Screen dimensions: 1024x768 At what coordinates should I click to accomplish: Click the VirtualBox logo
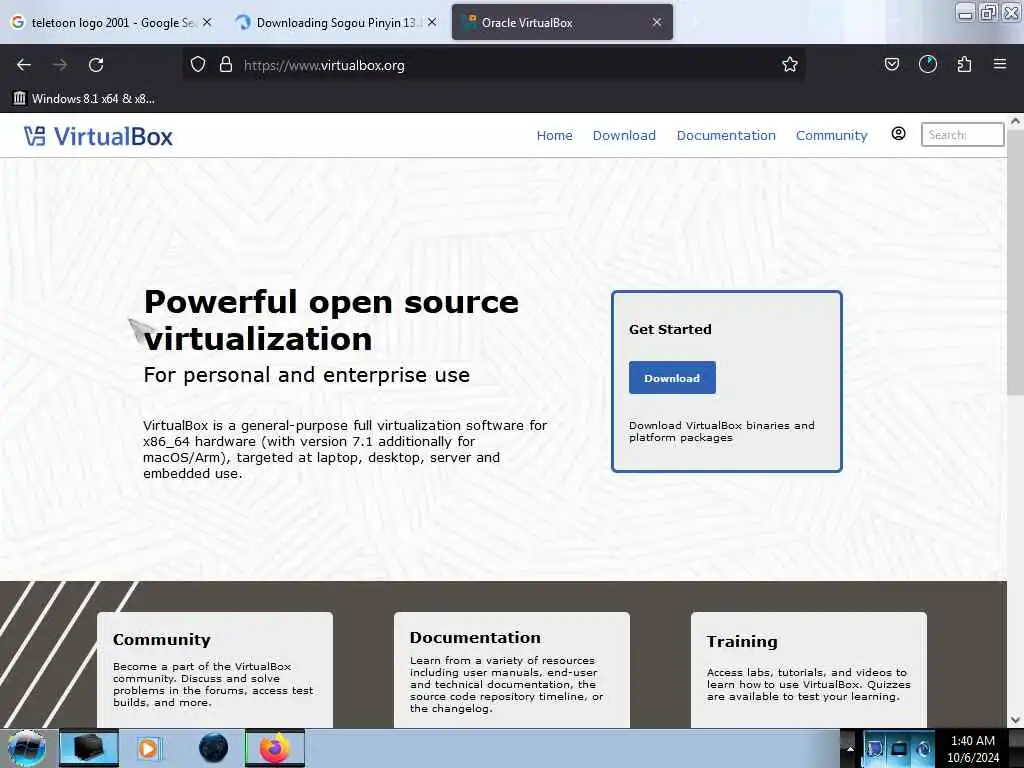(x=99, y=136)
